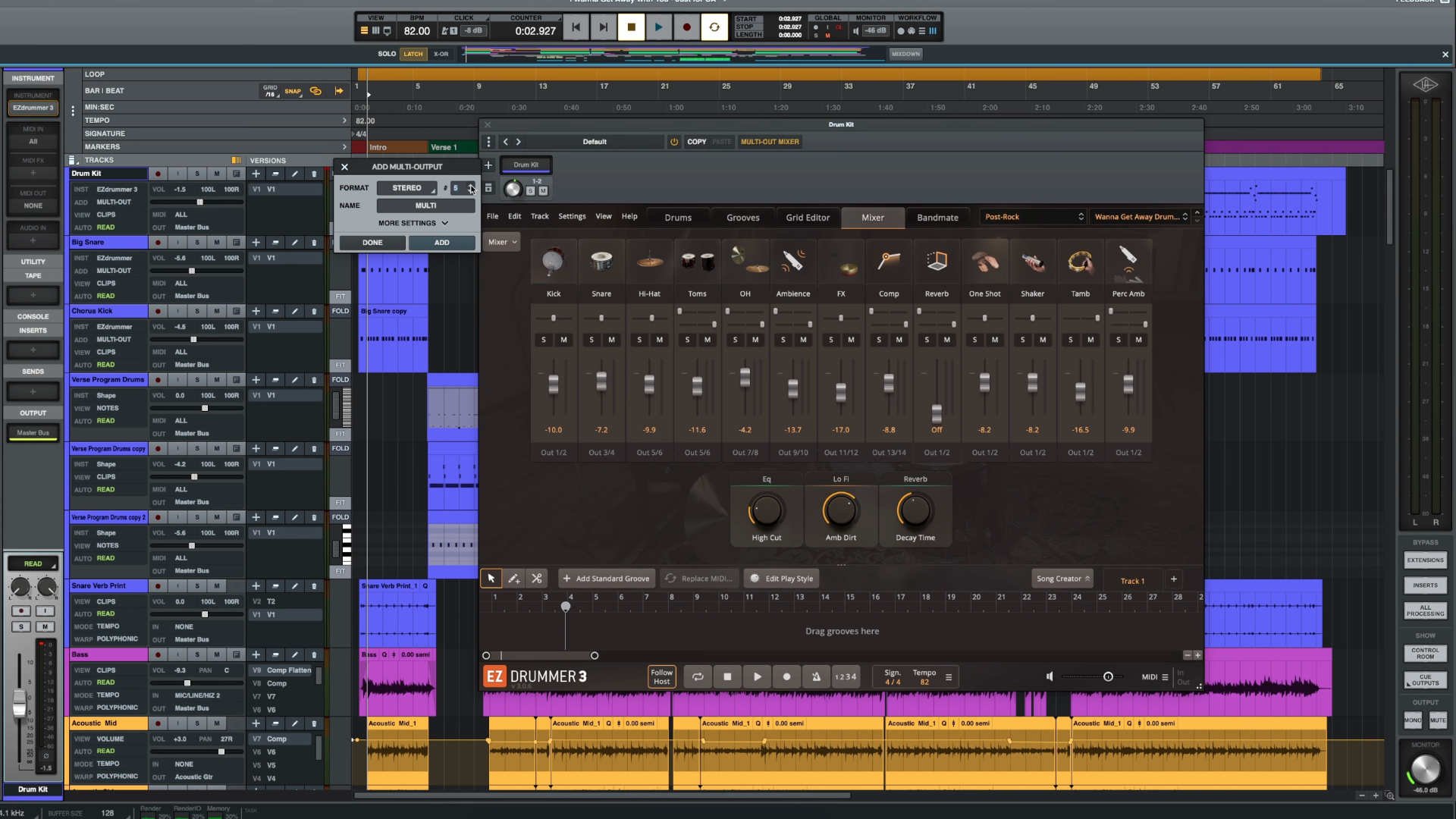Mute the Perc Amb mixer channel
Screen dimensions: 1456x819
point(1138,340)
